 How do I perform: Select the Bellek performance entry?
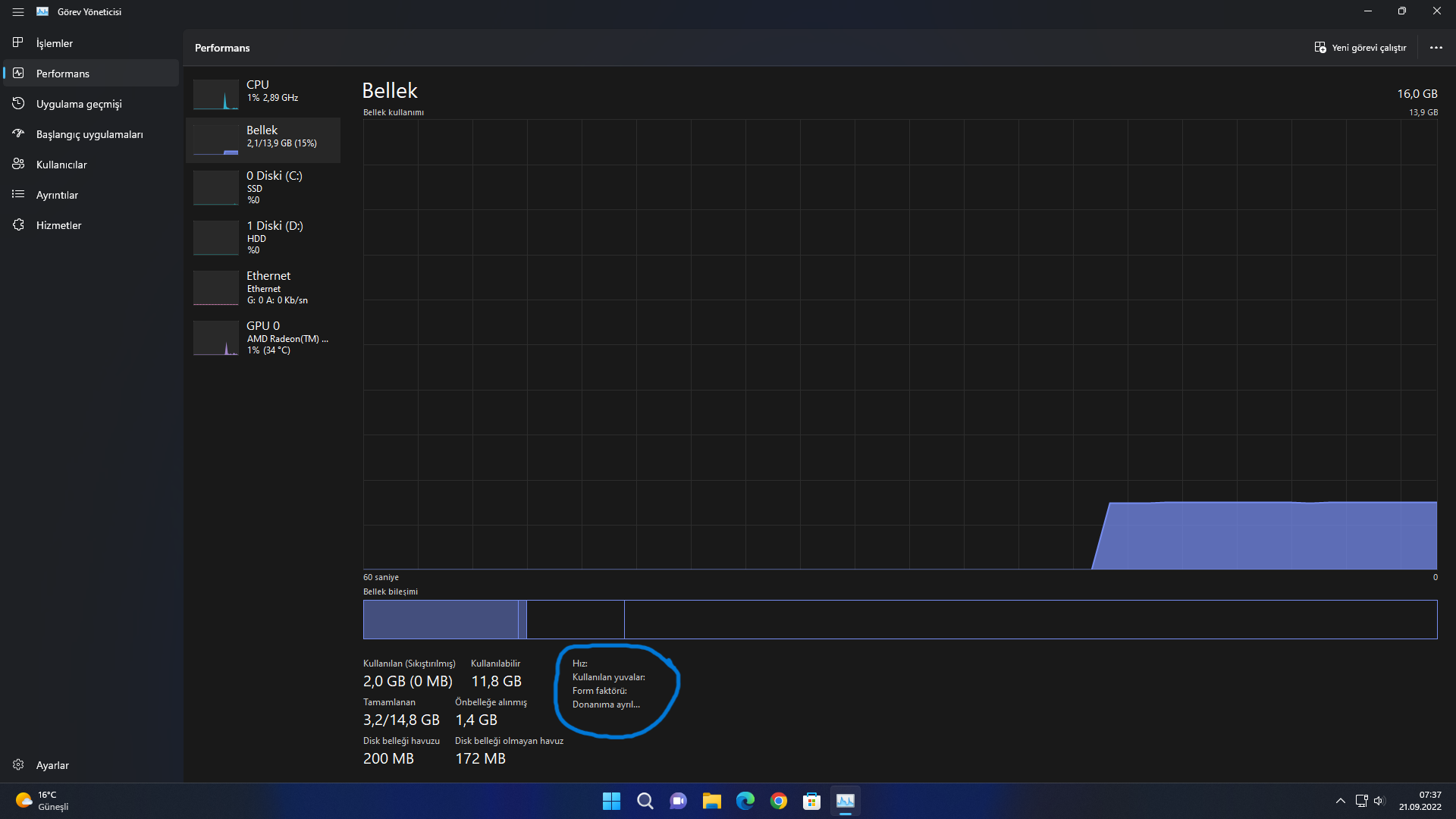(263, 140)
